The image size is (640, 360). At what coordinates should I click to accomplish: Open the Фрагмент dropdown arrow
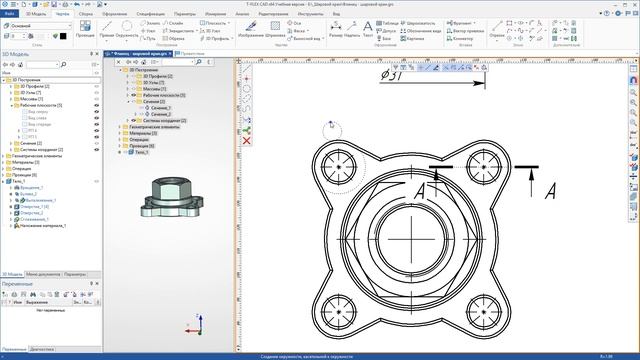(x=475, y=23)
